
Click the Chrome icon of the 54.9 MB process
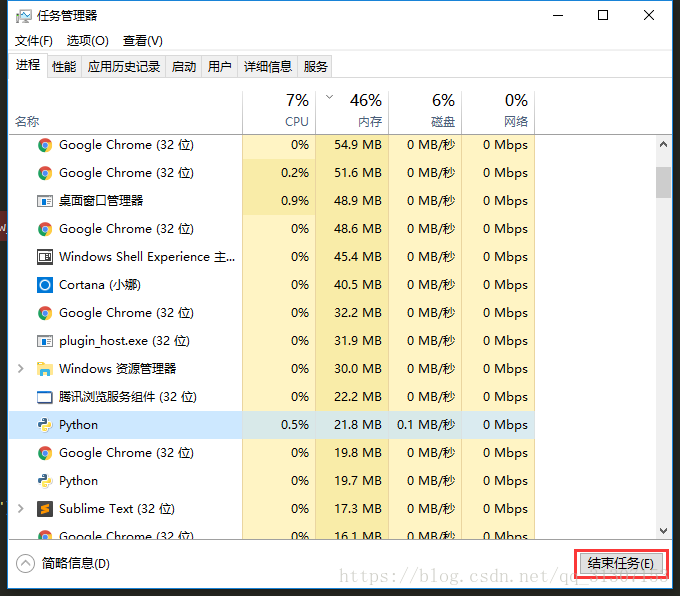(x=45, y=145)
